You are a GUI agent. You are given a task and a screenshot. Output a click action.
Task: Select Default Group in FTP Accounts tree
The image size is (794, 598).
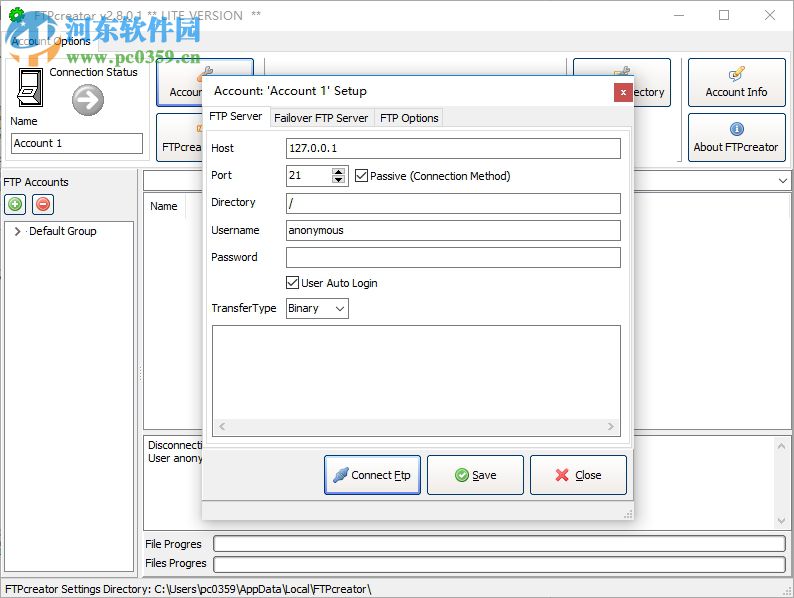(x=63, y=231)
